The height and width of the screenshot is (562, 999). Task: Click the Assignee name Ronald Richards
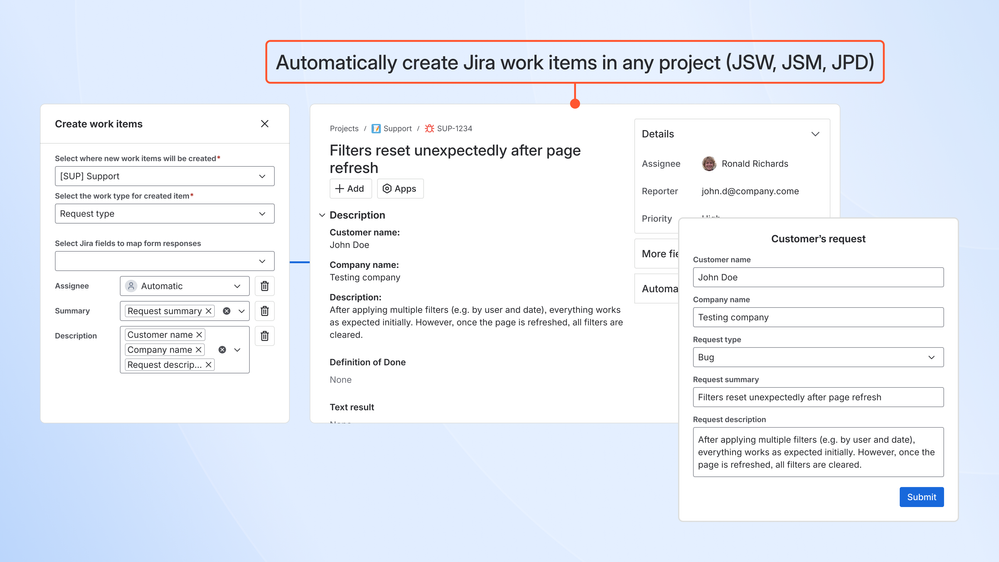[x=754, y=164]
